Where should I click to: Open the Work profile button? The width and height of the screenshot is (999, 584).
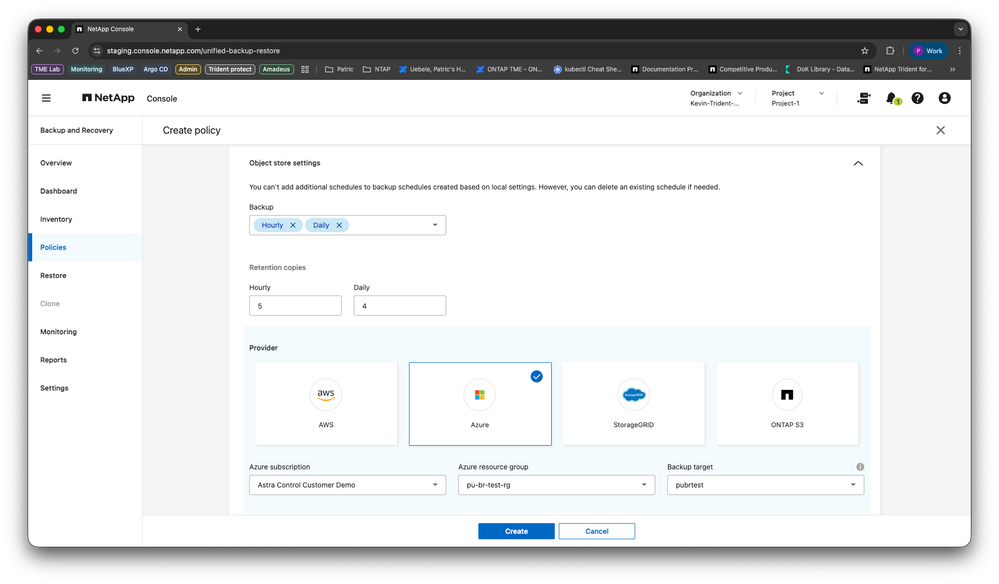(x=930, y=51)
